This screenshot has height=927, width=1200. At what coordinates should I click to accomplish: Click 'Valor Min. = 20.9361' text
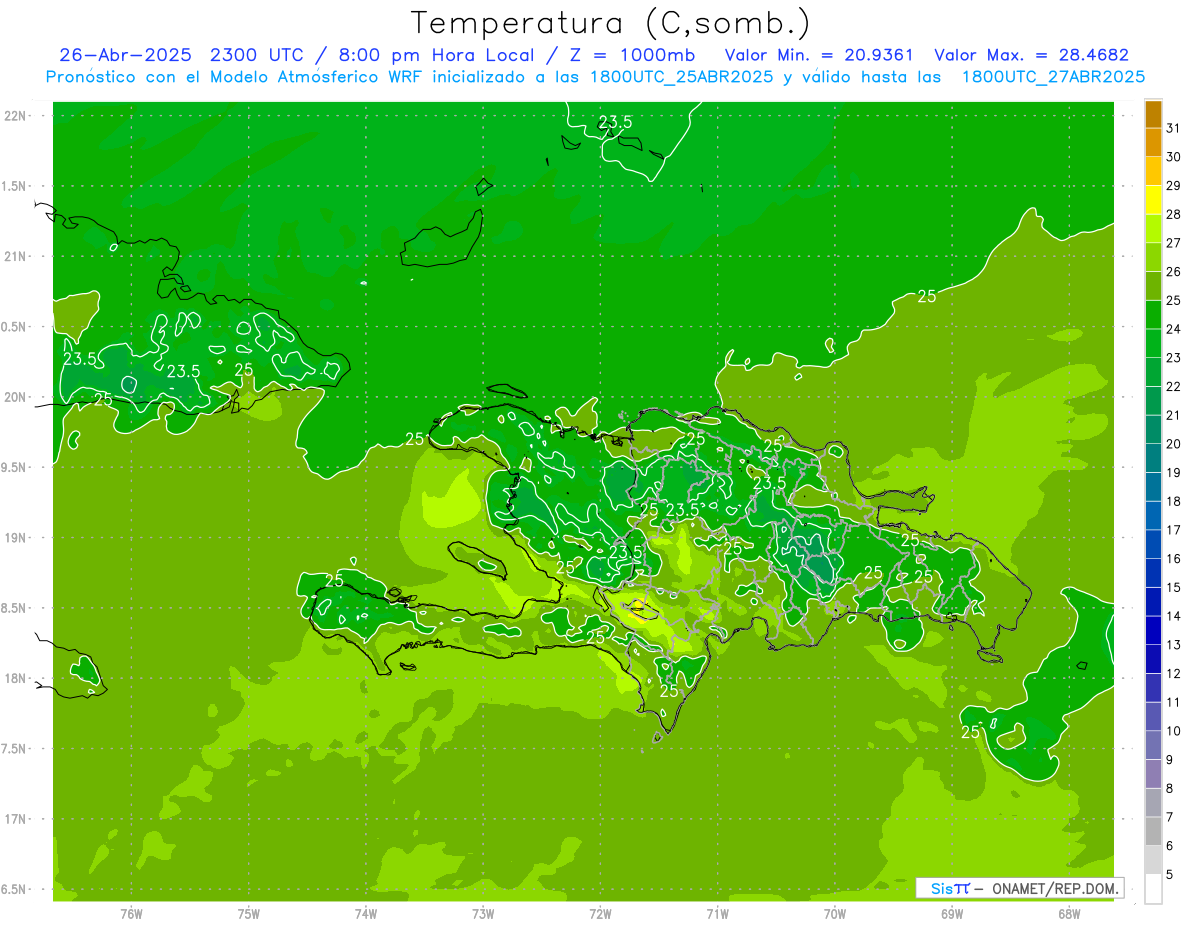[x=819, y=55]
